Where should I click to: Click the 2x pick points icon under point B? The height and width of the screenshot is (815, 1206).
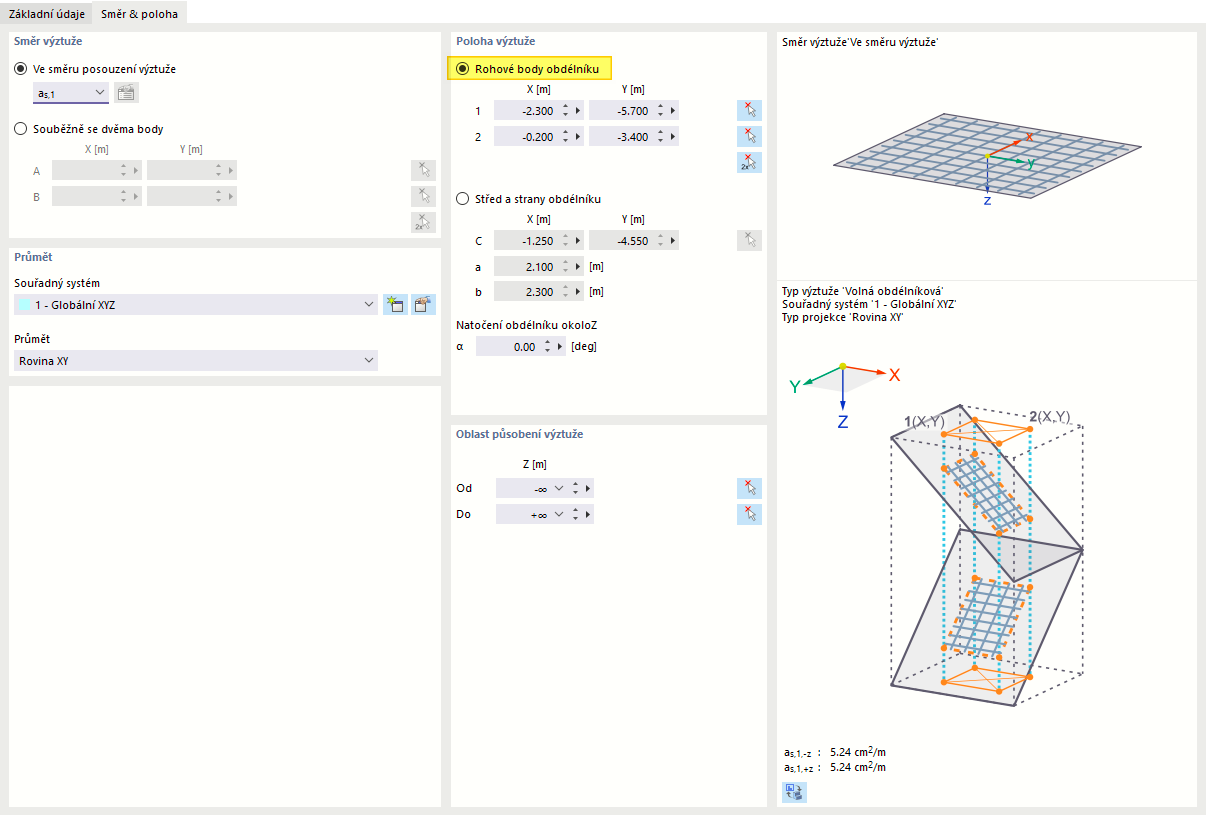[424, 223]
